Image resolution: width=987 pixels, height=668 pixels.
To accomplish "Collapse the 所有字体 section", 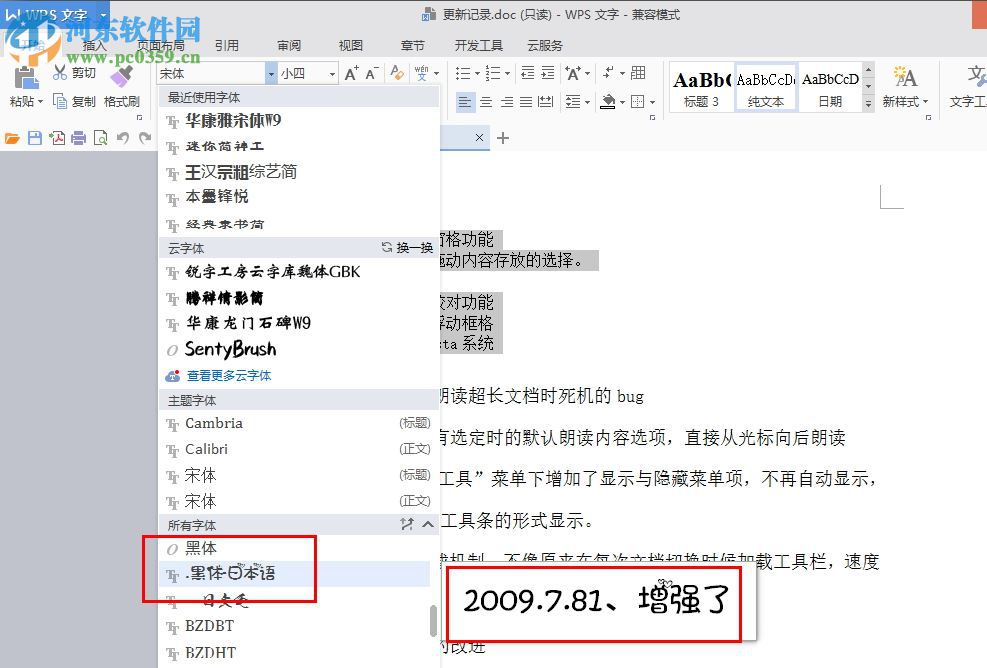I will (x=429, y=525).
